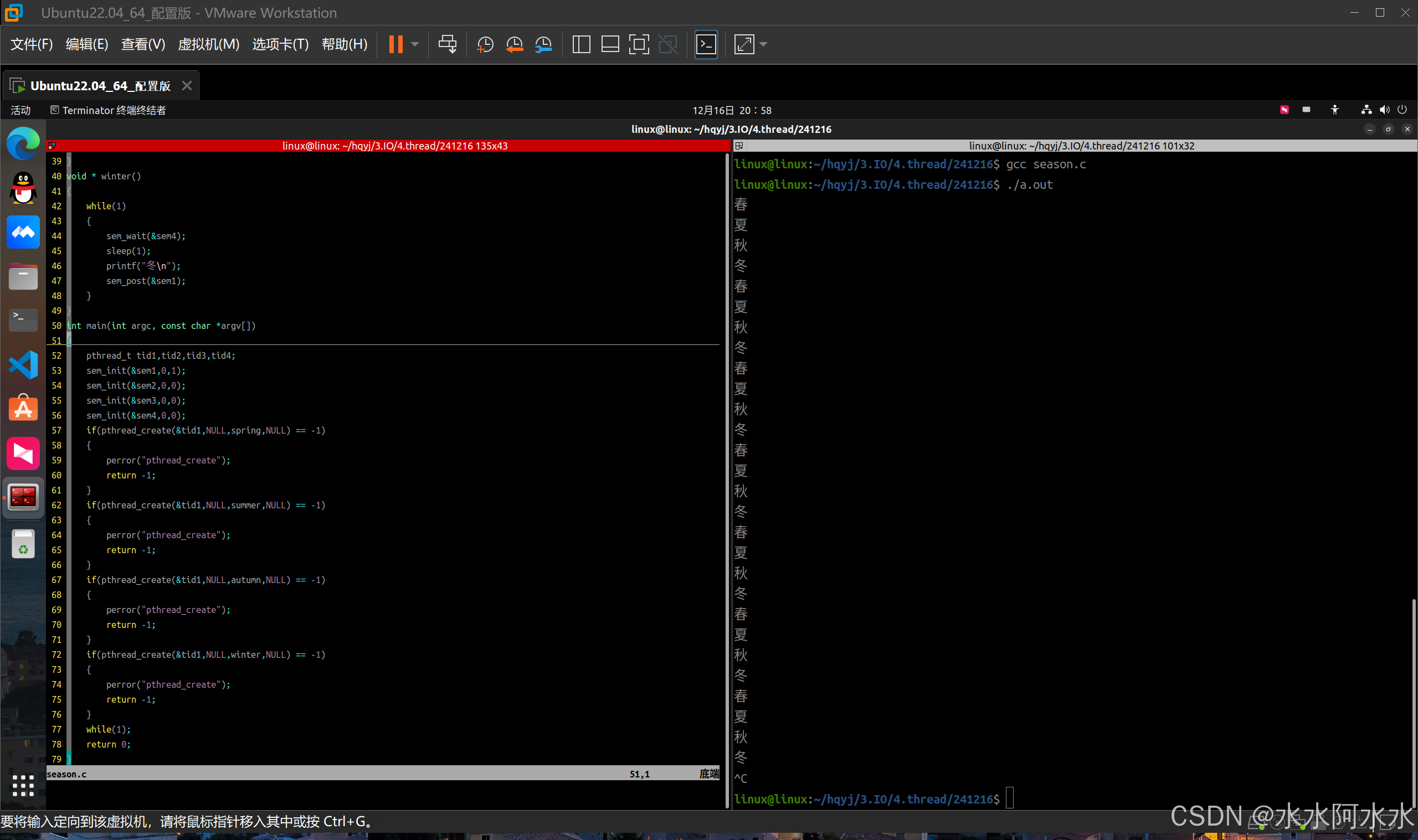Image resolution: width=1418 pixels, height=840 pixels.
Task: Click the Show Applications grid in dock
Action: tap(23, 785)
